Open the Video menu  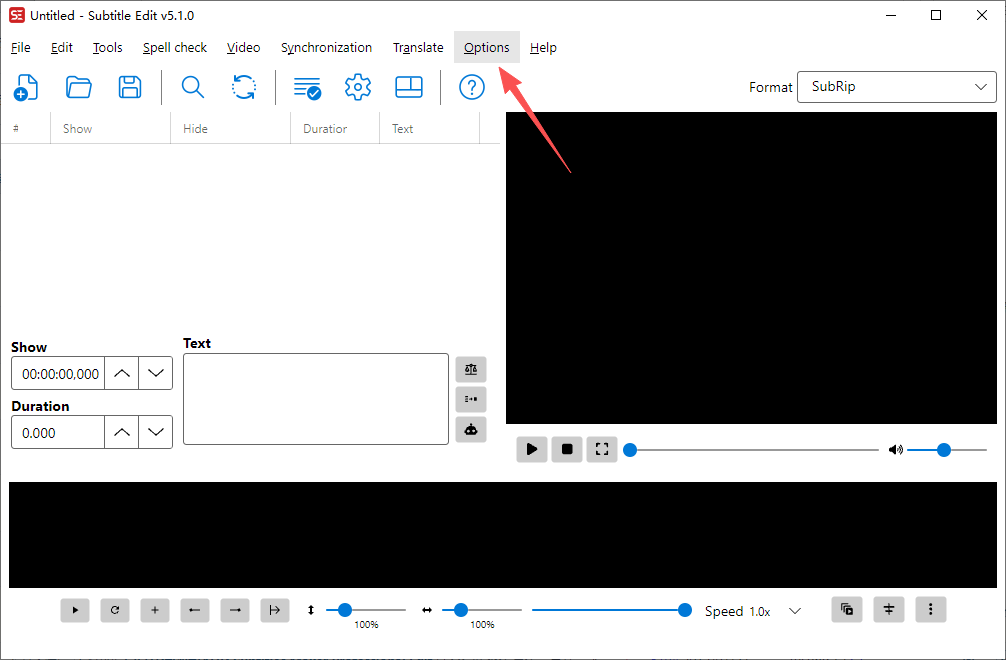[x=243, y=47]
